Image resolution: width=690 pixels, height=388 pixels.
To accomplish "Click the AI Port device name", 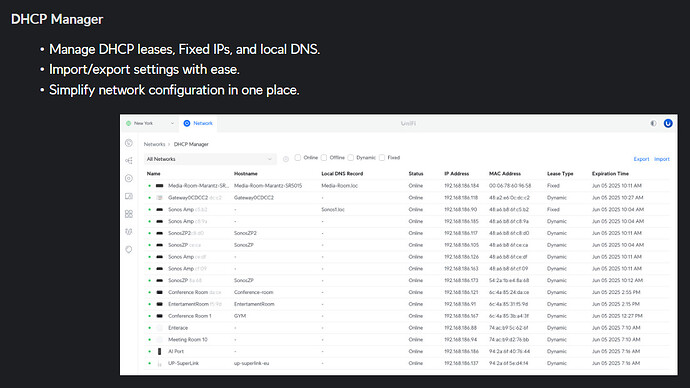I will coord(176,351).
